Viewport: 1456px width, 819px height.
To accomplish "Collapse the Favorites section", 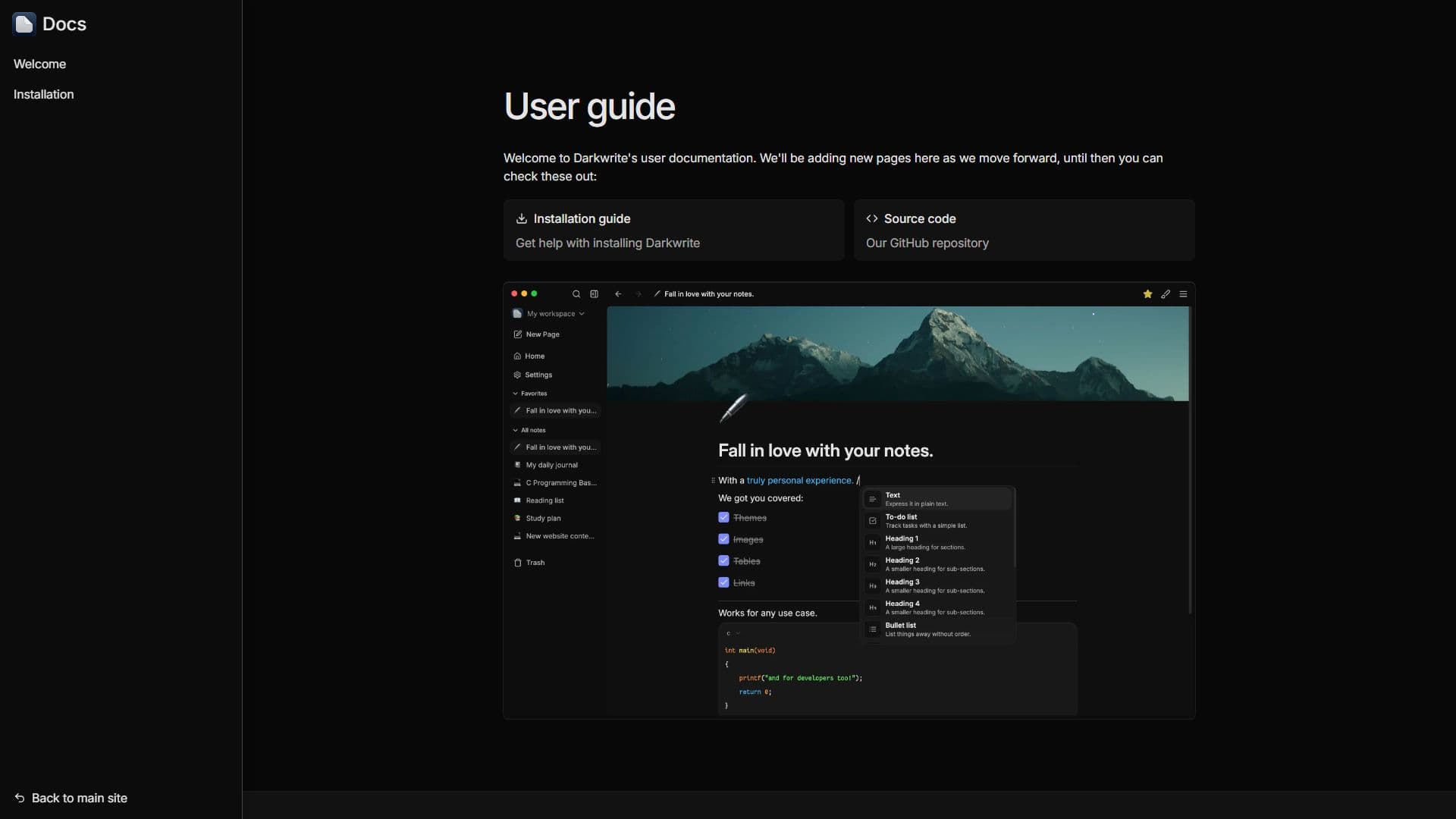I will (x=529, y=394).
